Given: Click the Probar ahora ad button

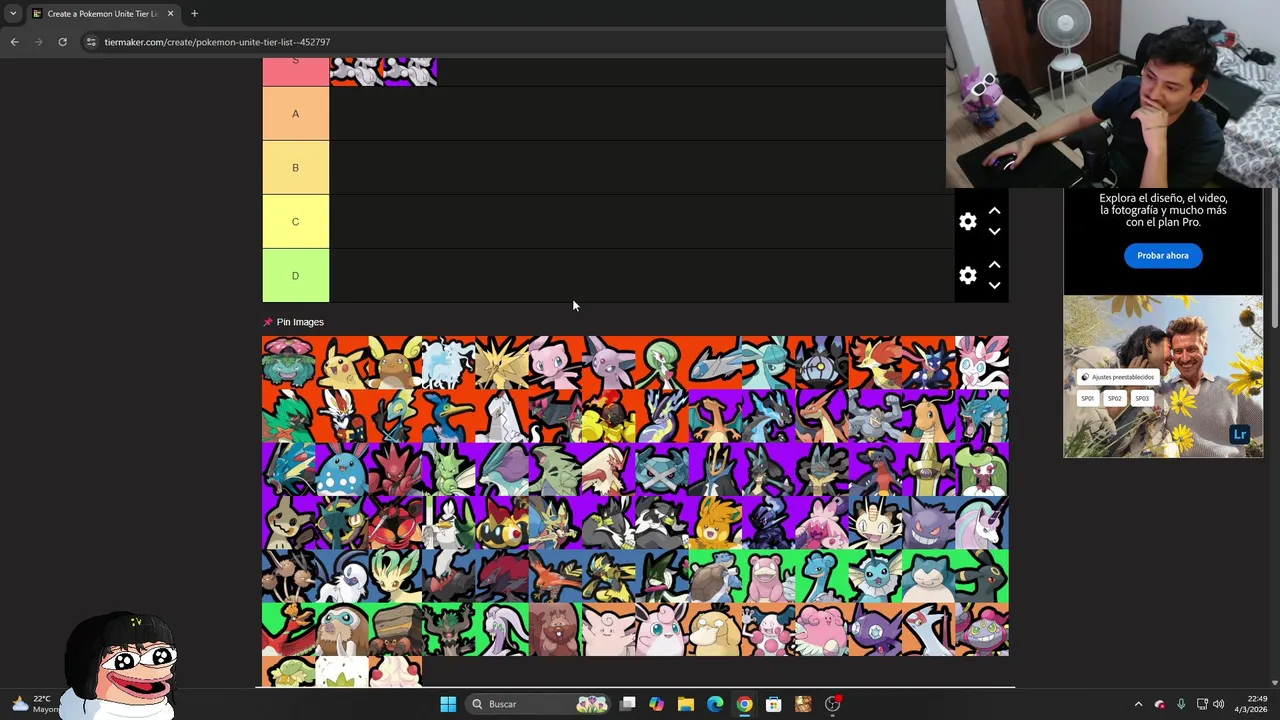Looking at the screenshot, I should pos(1162,255).
